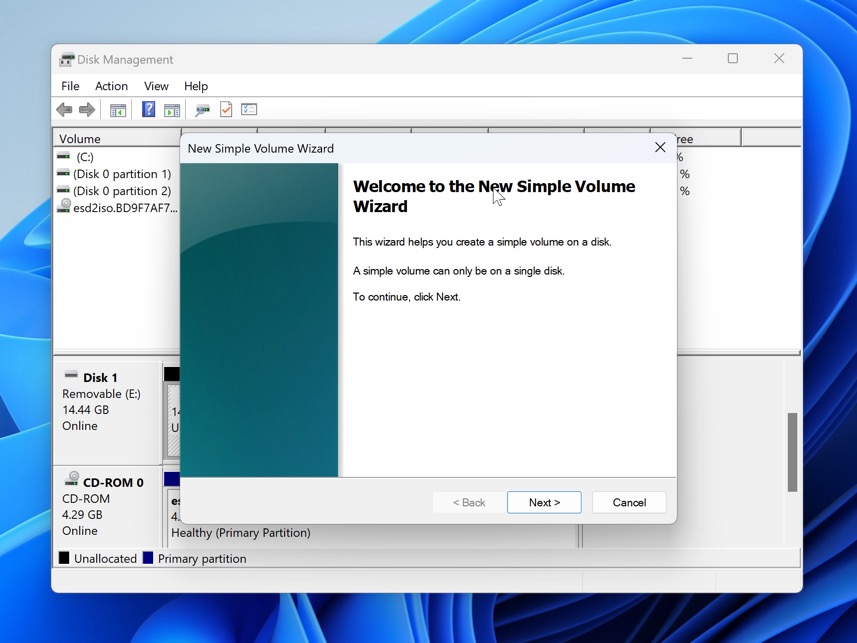Click the CD-ROM 0 disc icon

pos(72,480)
